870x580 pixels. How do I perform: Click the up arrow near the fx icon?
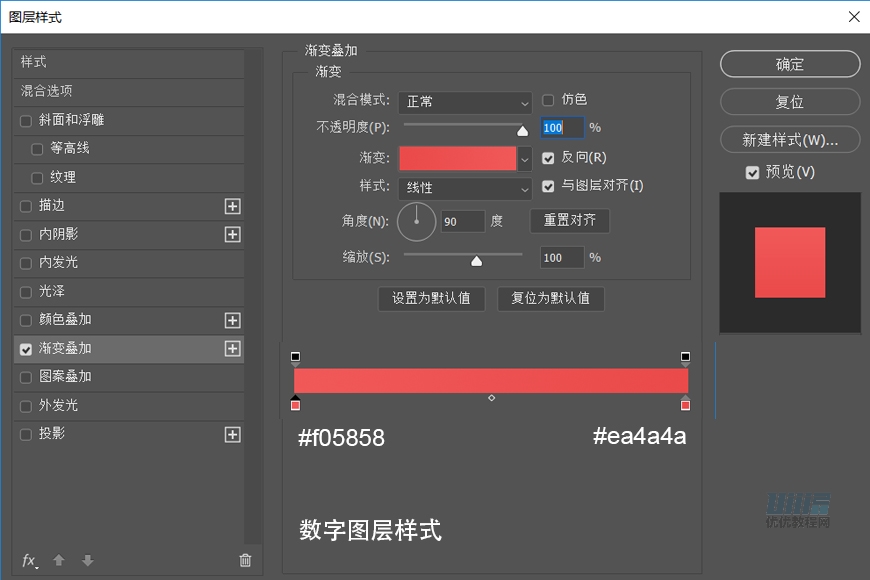click(58, 561)
